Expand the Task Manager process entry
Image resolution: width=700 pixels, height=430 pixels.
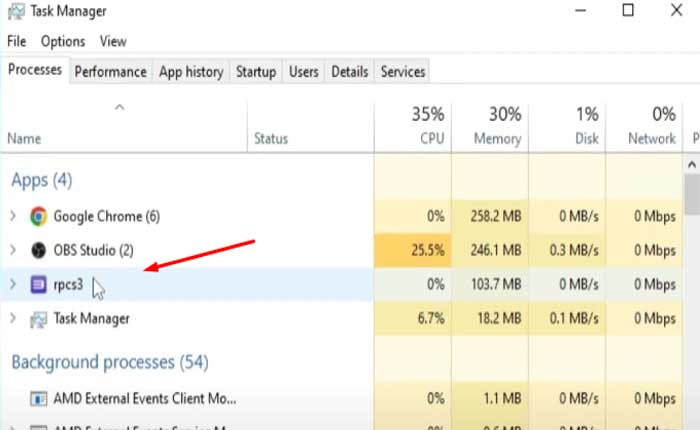(13, 319)
